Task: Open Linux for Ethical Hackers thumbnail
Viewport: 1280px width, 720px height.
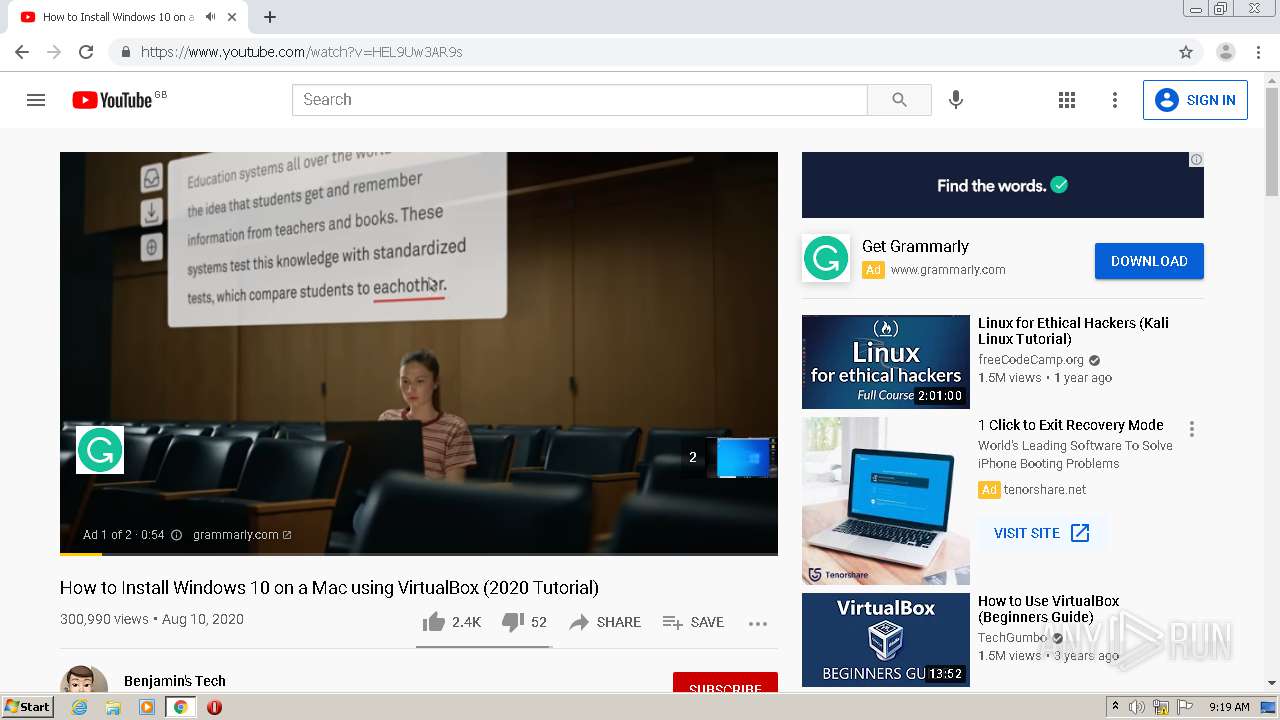Action: pos(886,362)
